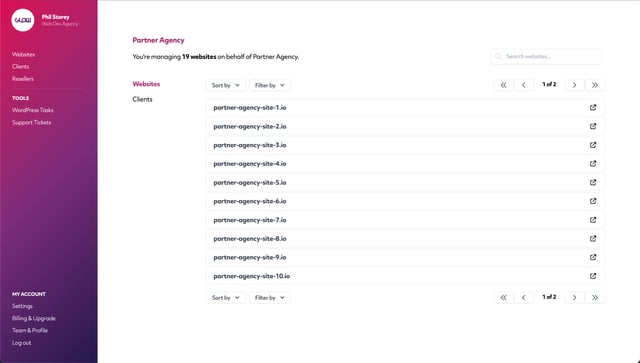Open the partner-agency-site-10.io row
640x363 pixels.
pos(405,276)
